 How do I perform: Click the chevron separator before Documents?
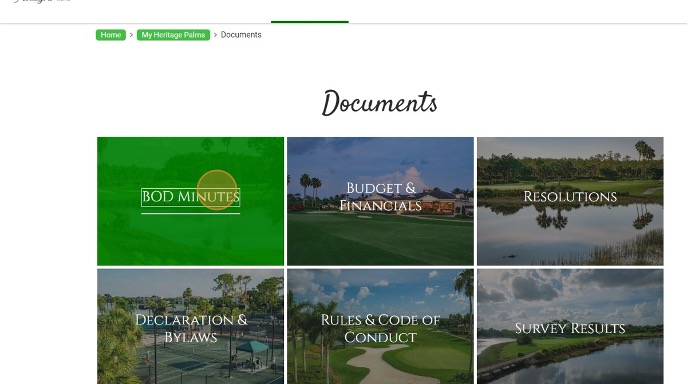pos(215,35)
